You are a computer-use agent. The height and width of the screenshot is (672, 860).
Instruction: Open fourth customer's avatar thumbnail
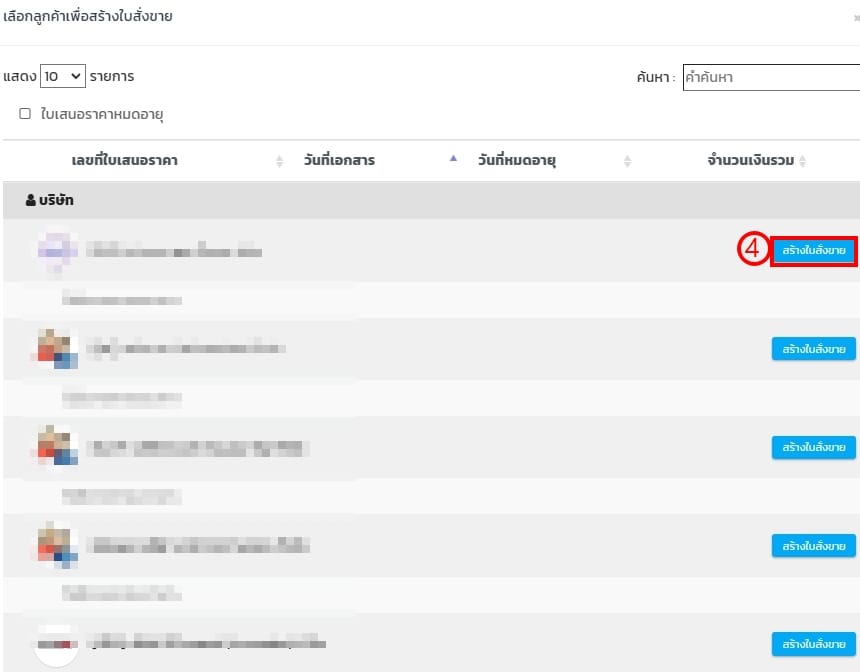pos(56,545)
